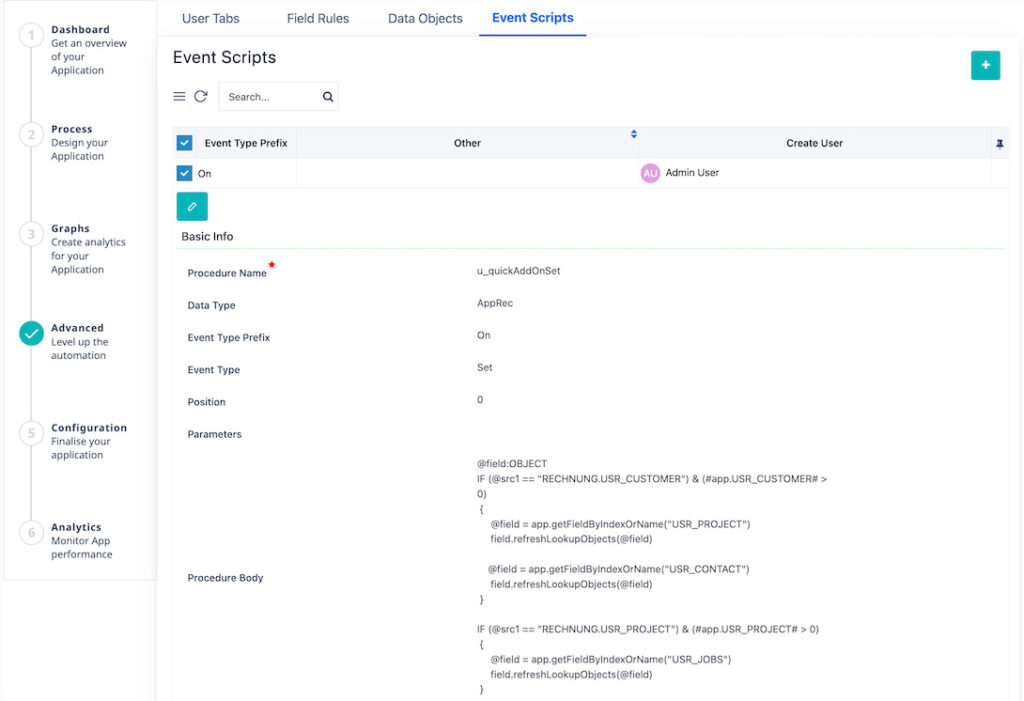The image size is (1024, 701).
Task: Click the Advanced step checkmark circle
Action: tap(31, 333)
